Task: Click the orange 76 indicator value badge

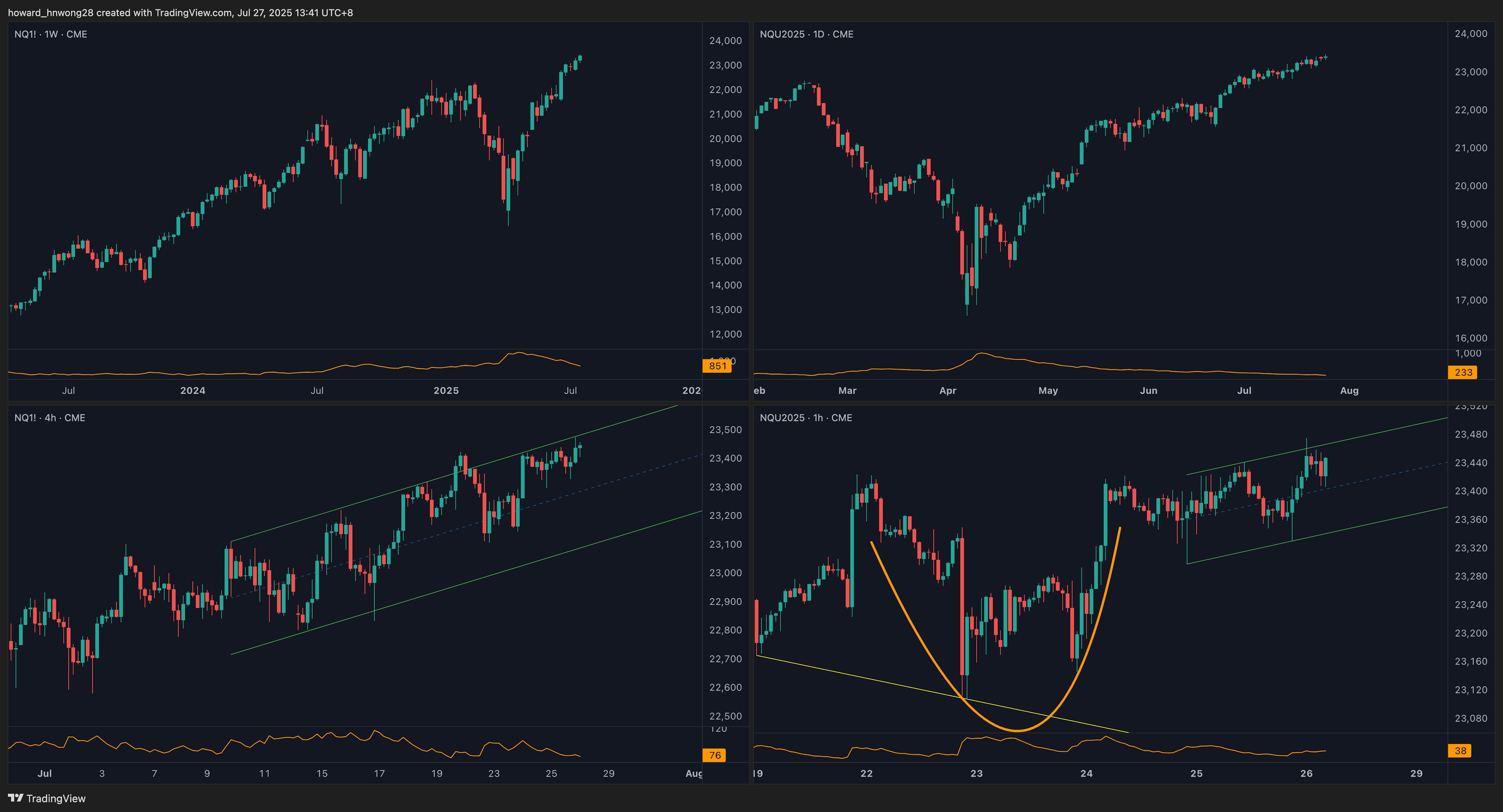Action: pyautogui.click(x=715, y=755)
